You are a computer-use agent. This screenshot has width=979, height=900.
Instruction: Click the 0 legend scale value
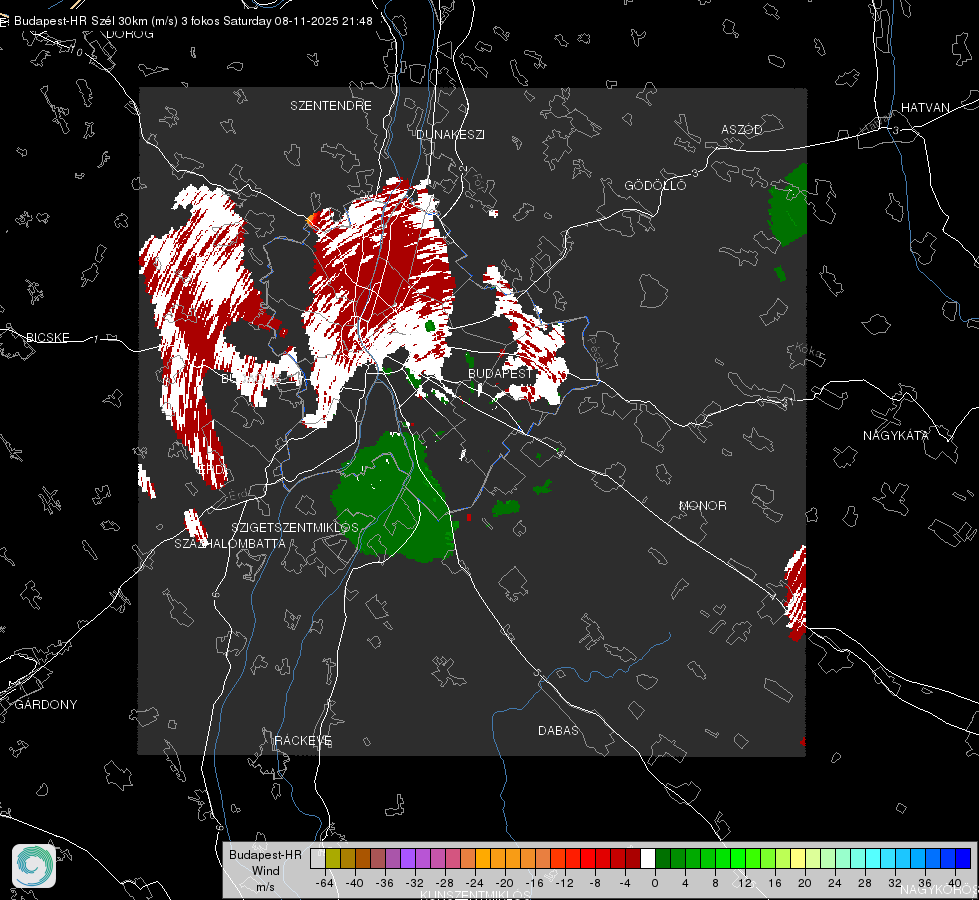pyautogui.click(x=655, y=883)
